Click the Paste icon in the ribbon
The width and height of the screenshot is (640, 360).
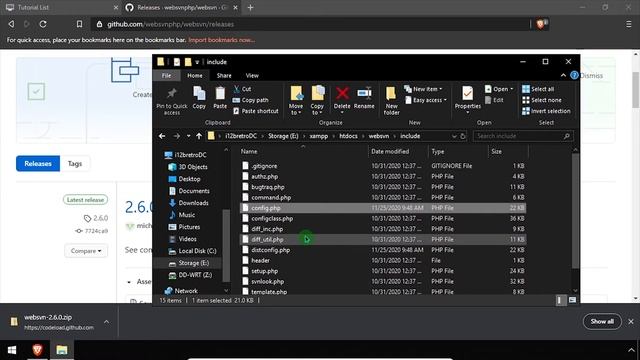tap(220, 93)
